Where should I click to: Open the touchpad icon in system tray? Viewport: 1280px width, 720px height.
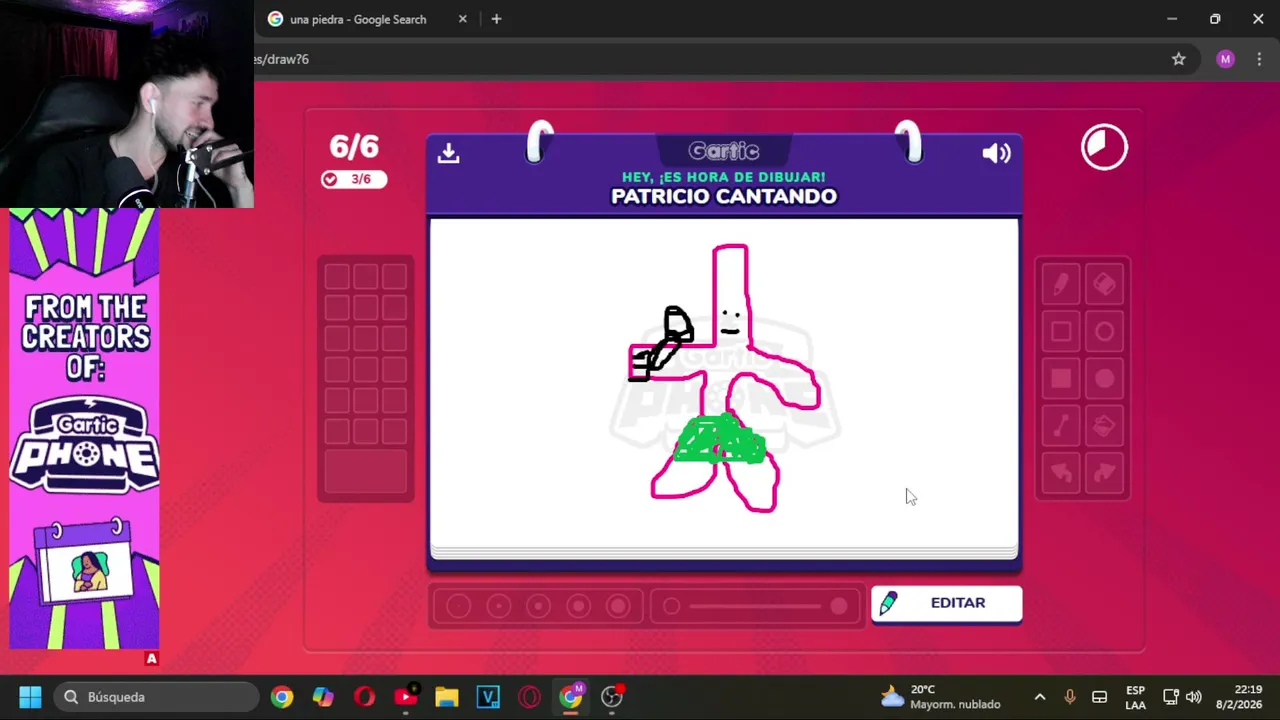[x=1099, y=697]
